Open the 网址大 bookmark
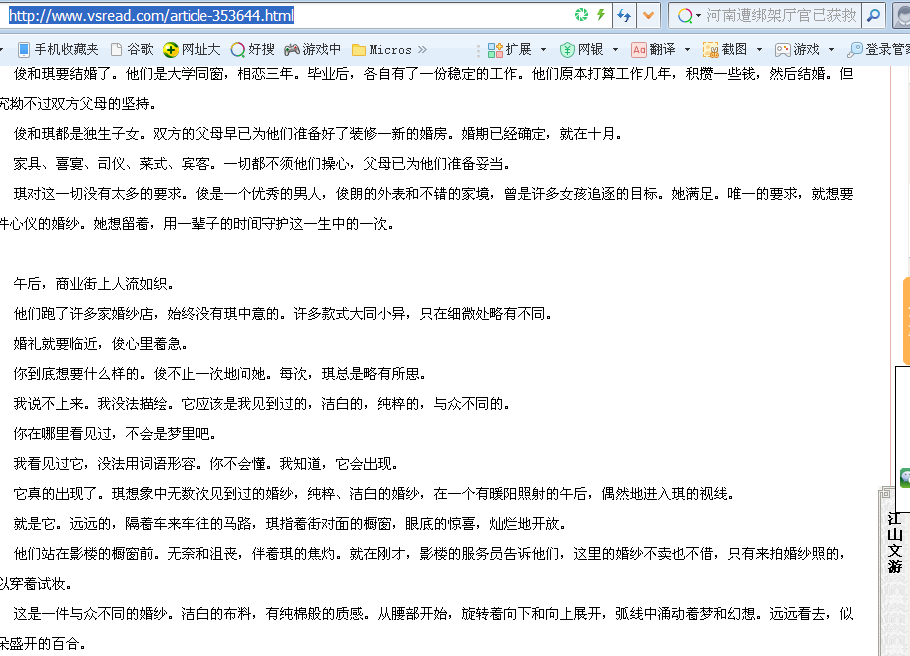Screen dimensions: 910x656 click(x=192, y=50)
